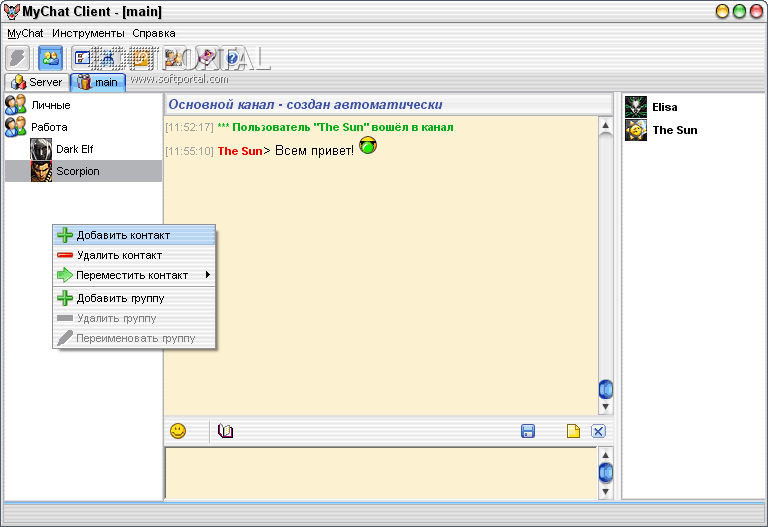The width and height of the screenshot is (768, 527).
Task: Expand the Переместить контакт submenu
Action: point(134,275)
